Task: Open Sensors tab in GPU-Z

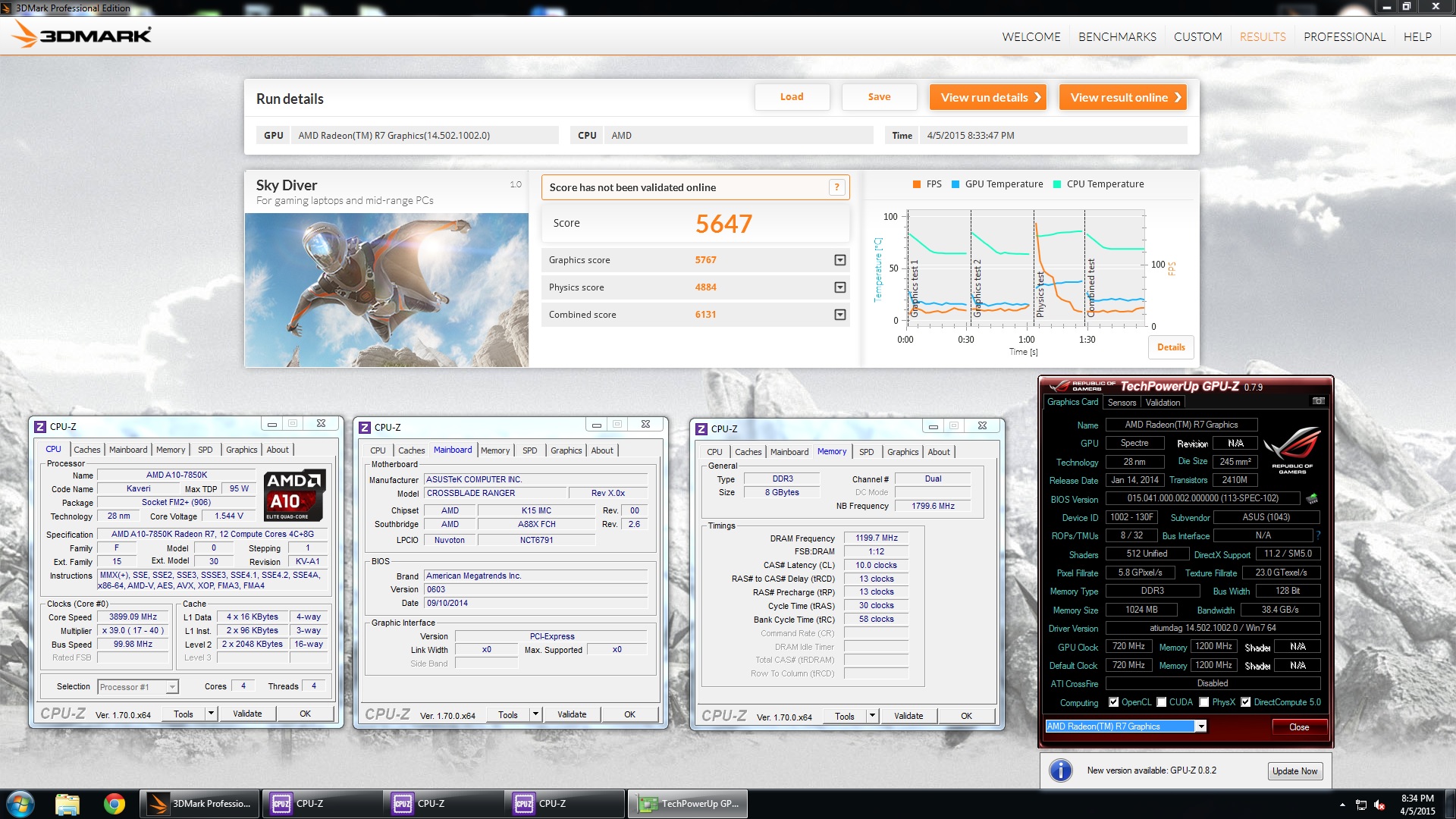Action: point(1122,403)
